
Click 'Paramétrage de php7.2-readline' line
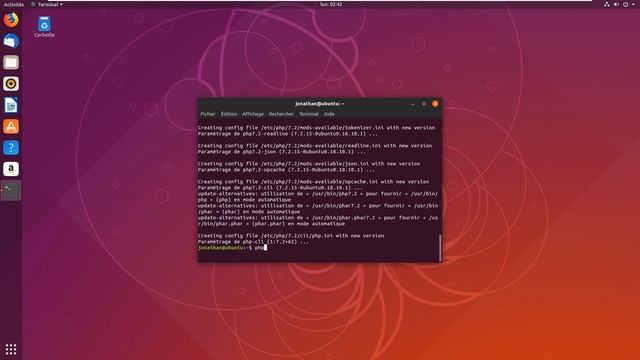click(288, 133)
